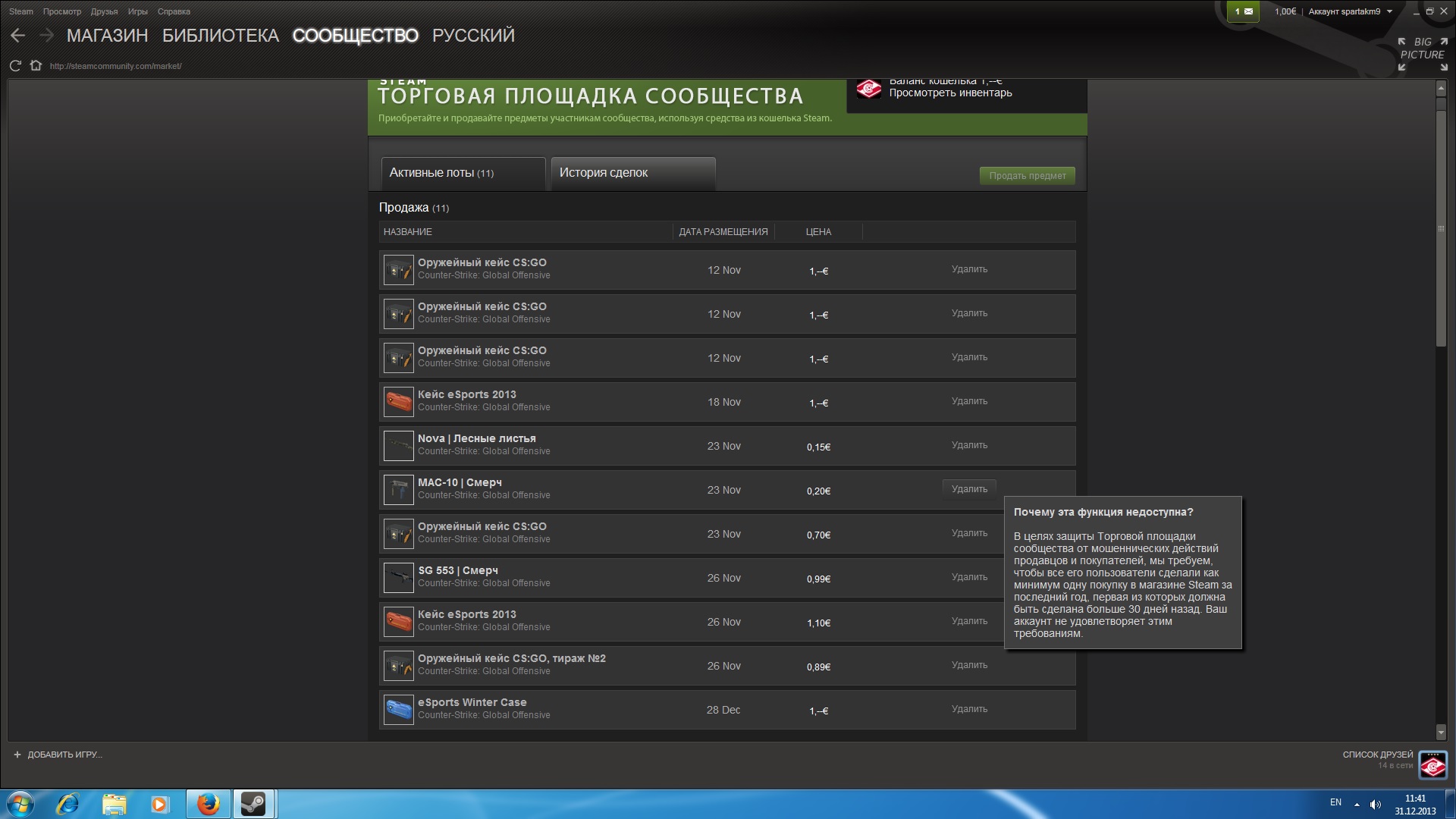Image resolution: width=1456 pixels, height=819 pixels.
Task: Select Steam taskbar button
Action: coord(254,804)
